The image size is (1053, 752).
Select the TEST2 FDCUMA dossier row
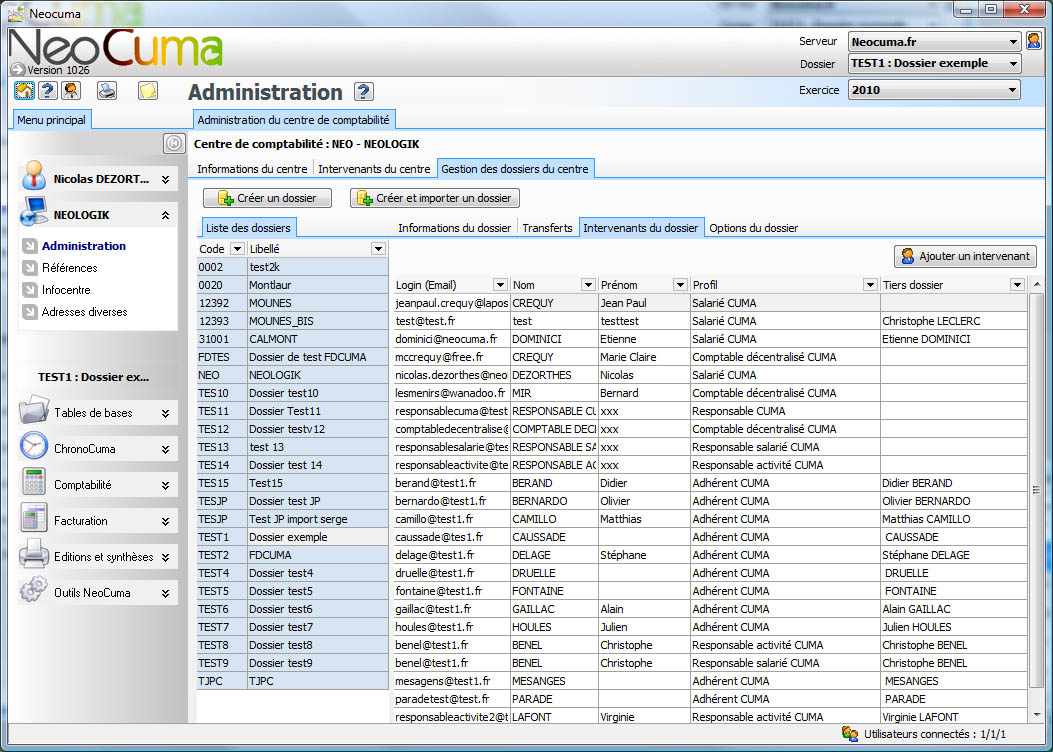[x=292, y=555]
